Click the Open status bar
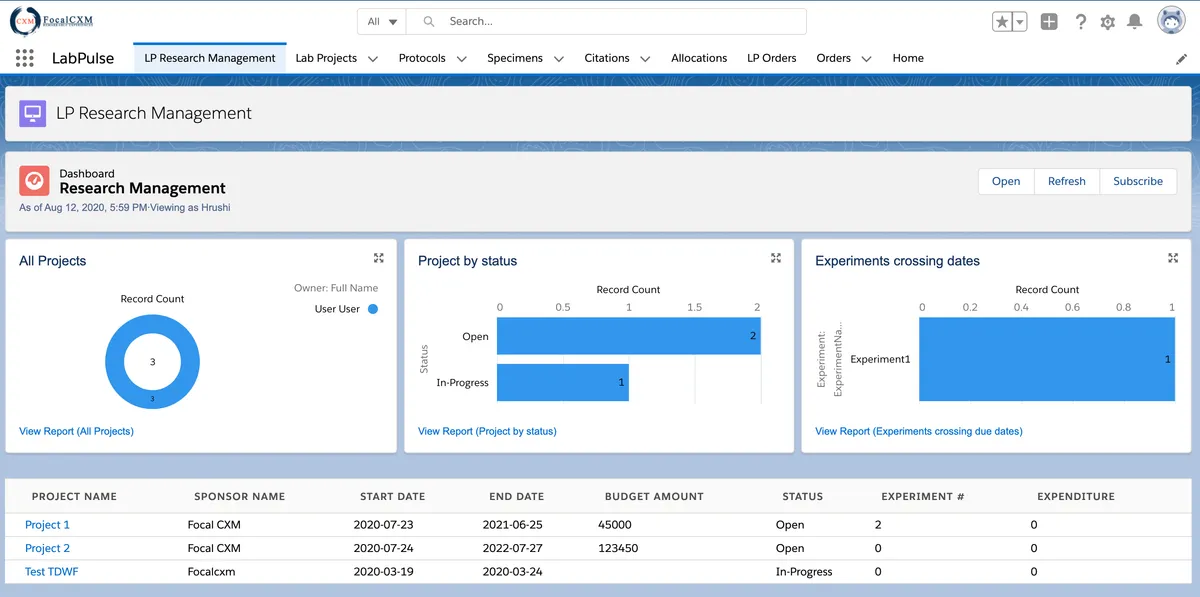 click(628, 336)
